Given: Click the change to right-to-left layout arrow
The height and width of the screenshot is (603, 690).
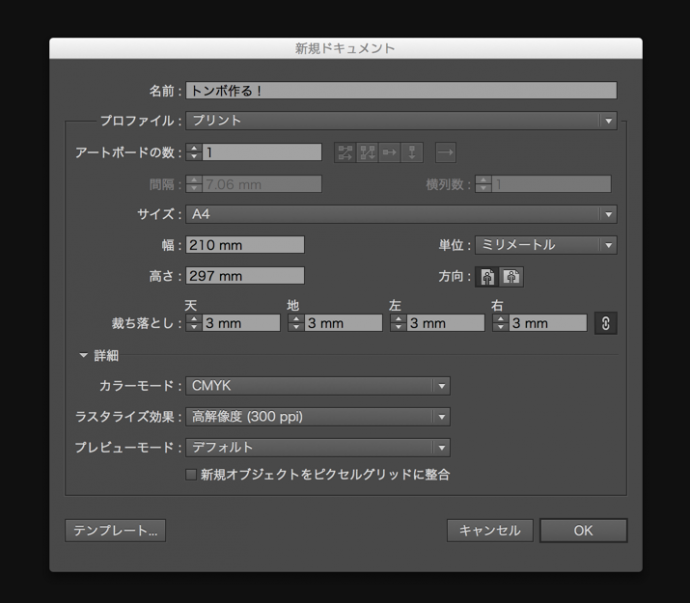Looking at the screenshot, I should tap(446, 153).
